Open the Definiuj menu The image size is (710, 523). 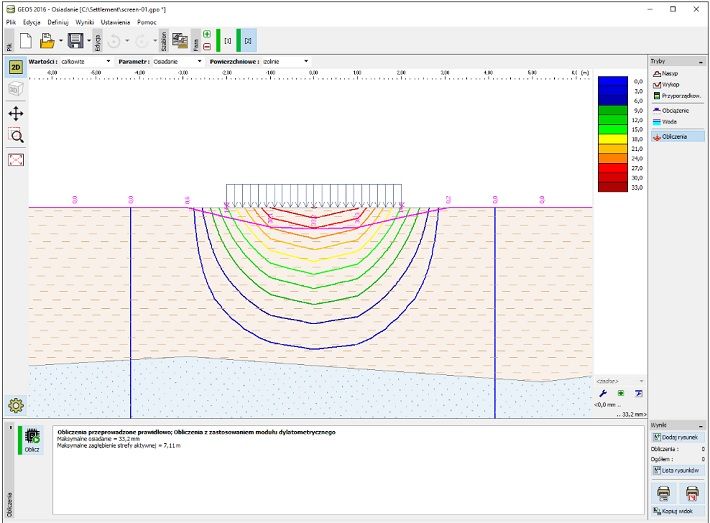[x=58, y=22]
